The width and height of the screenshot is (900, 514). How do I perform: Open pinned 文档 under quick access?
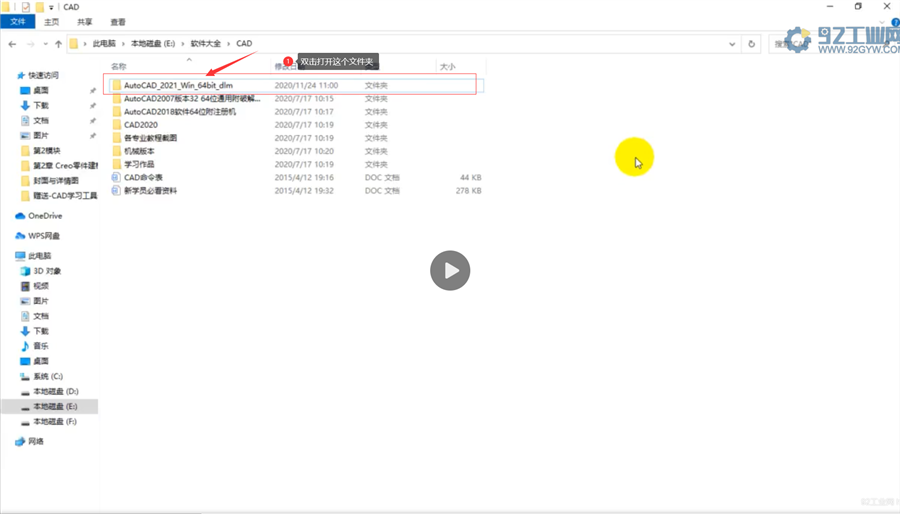pyautogui.click(x=41, y=120)
